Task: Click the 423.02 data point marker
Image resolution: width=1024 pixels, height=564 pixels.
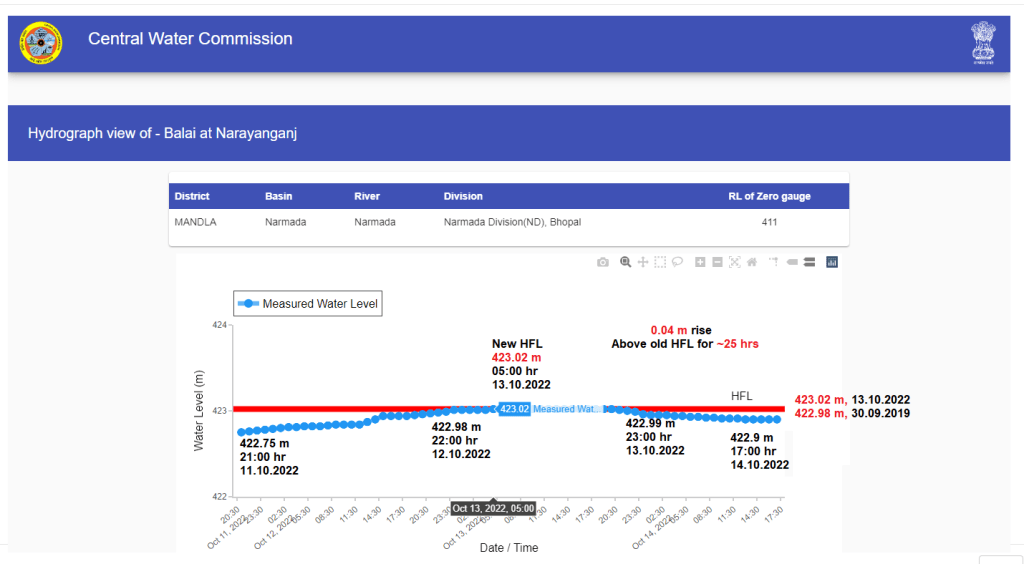Action: pos(494,408)
